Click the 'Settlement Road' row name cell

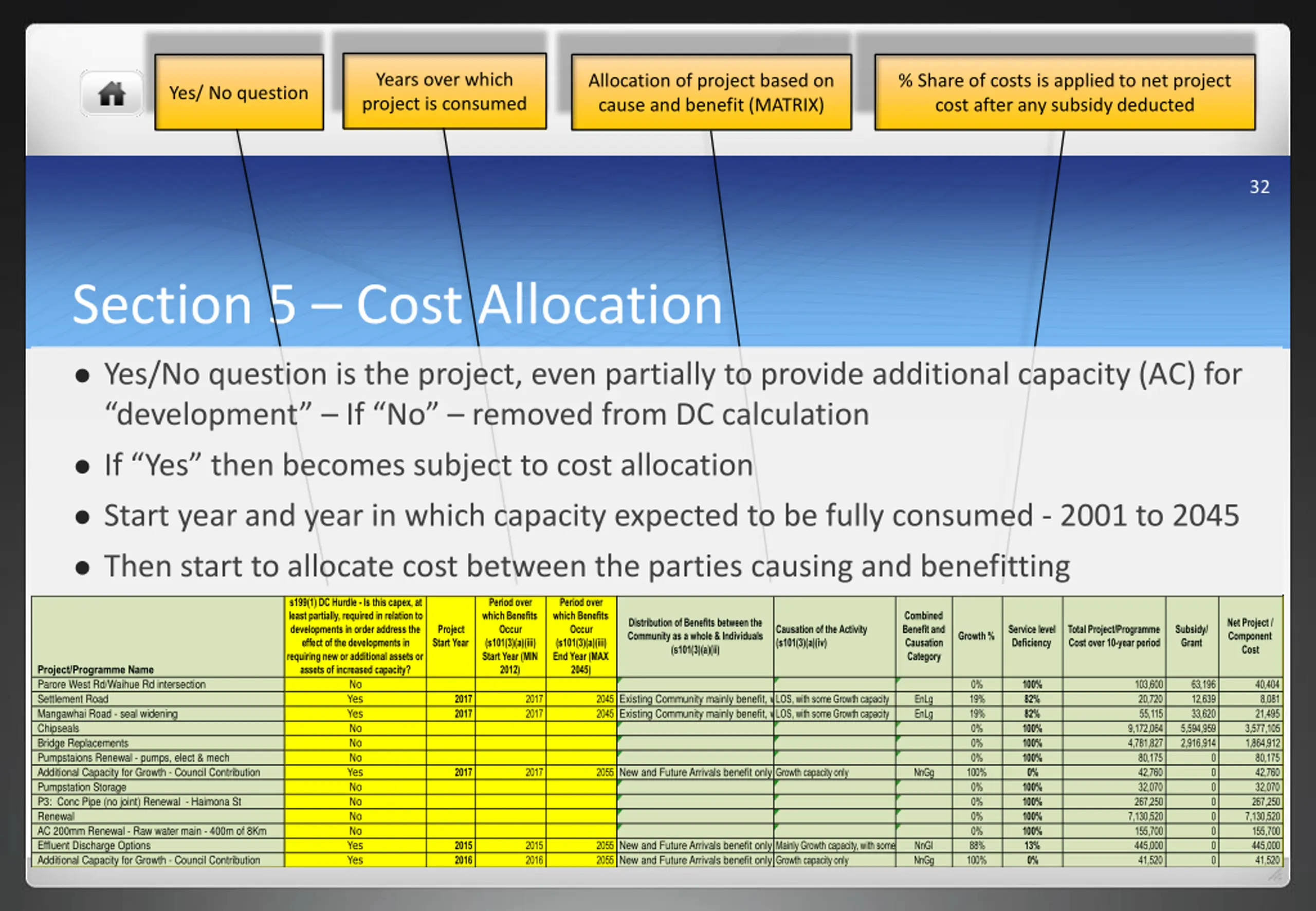tap(72, 699)
